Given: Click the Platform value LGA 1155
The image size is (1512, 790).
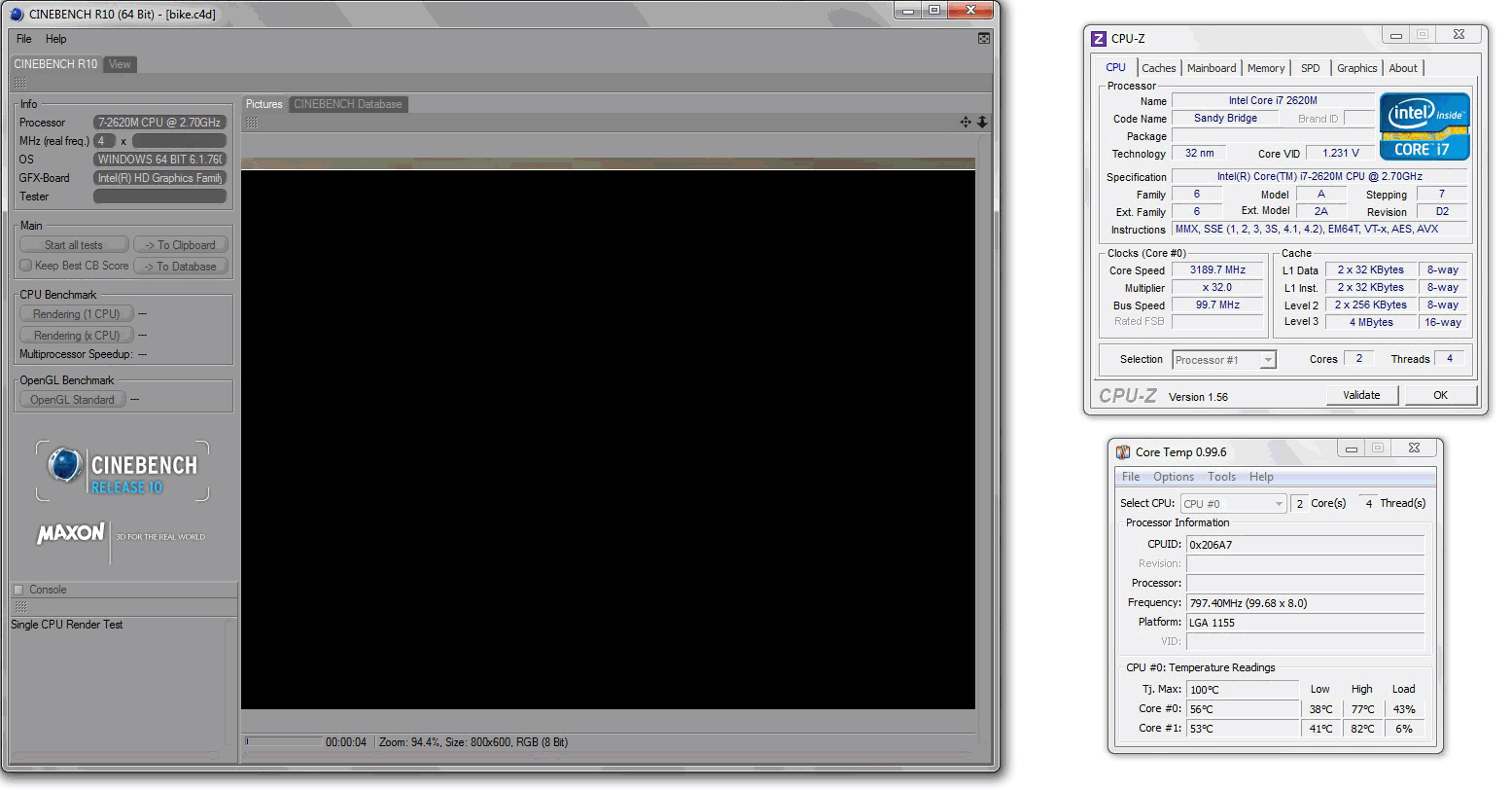Looking at the screenshot, I should 1305,623.
